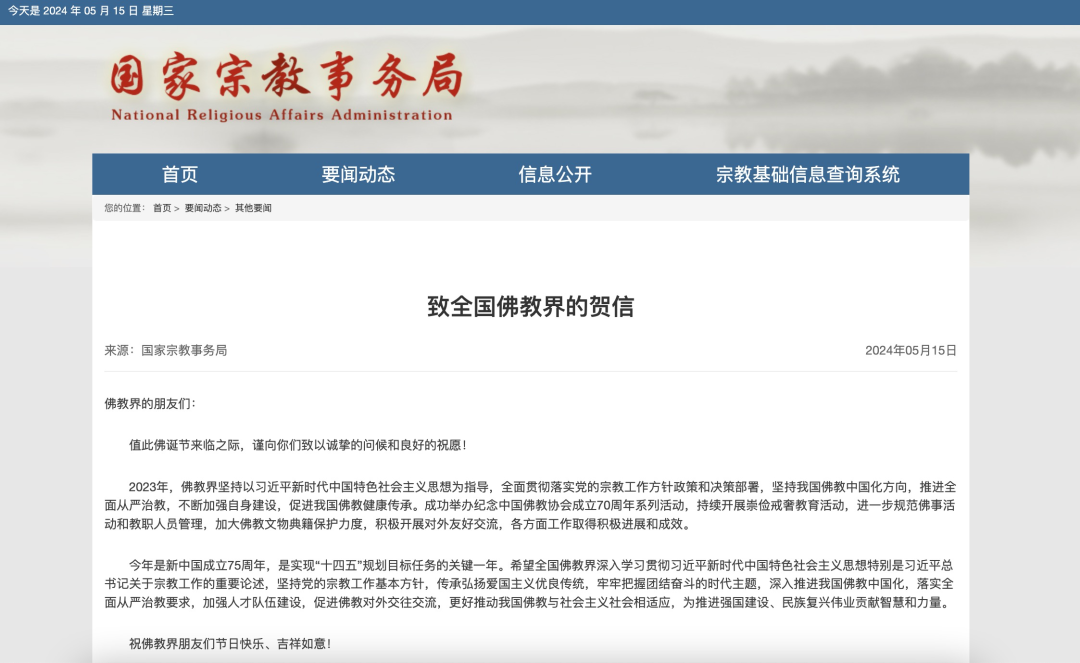The image size is (1080, 663).
Task: Open the 首页 navigation menu item
Action: coord(180,174)
